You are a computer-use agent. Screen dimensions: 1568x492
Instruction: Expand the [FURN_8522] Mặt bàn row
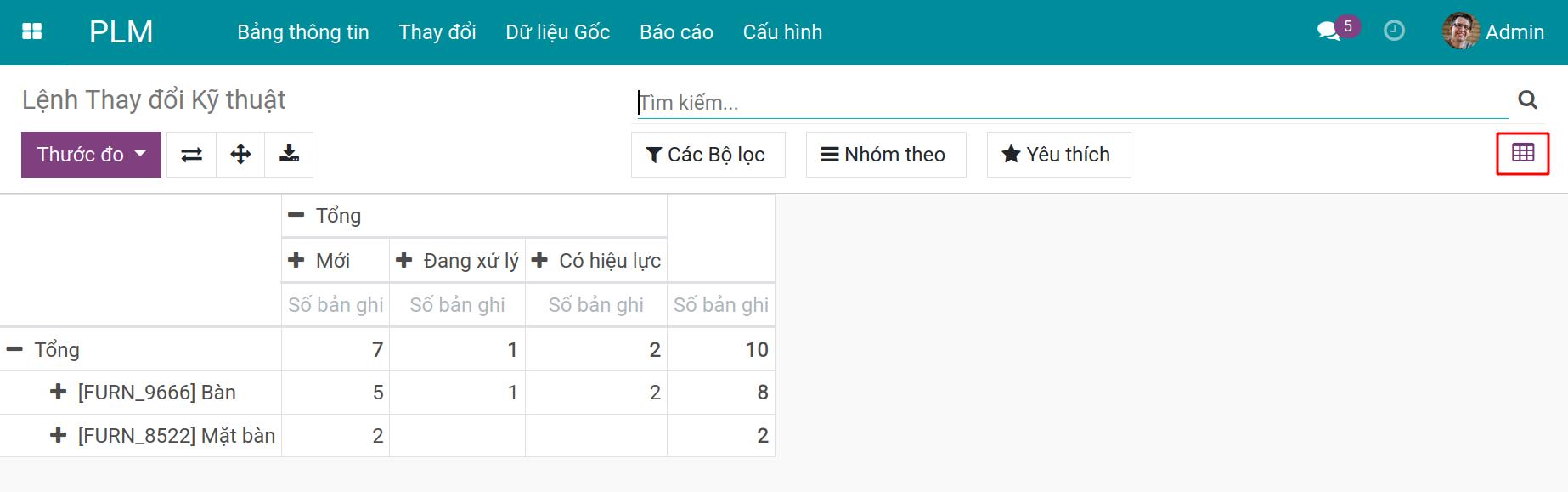[x=176, y=436]
